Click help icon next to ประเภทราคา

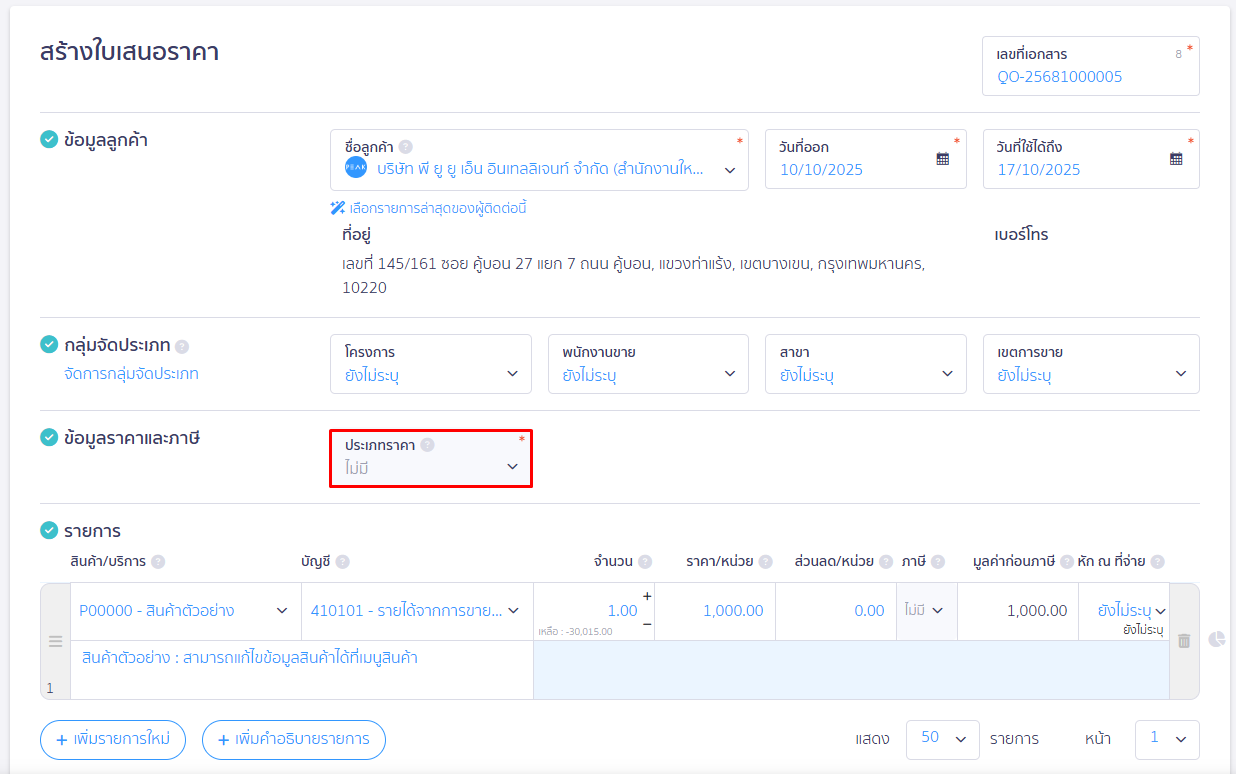427,445
